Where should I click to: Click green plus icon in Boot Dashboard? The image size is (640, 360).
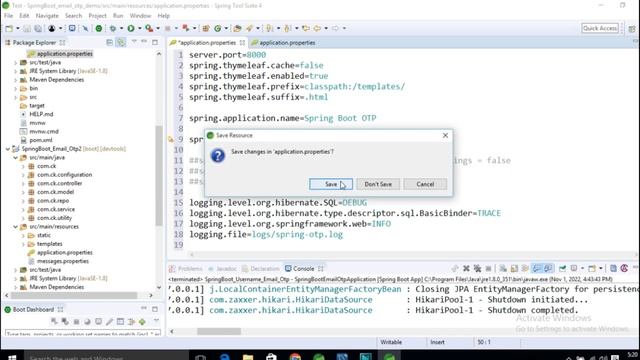click(142, 322)
